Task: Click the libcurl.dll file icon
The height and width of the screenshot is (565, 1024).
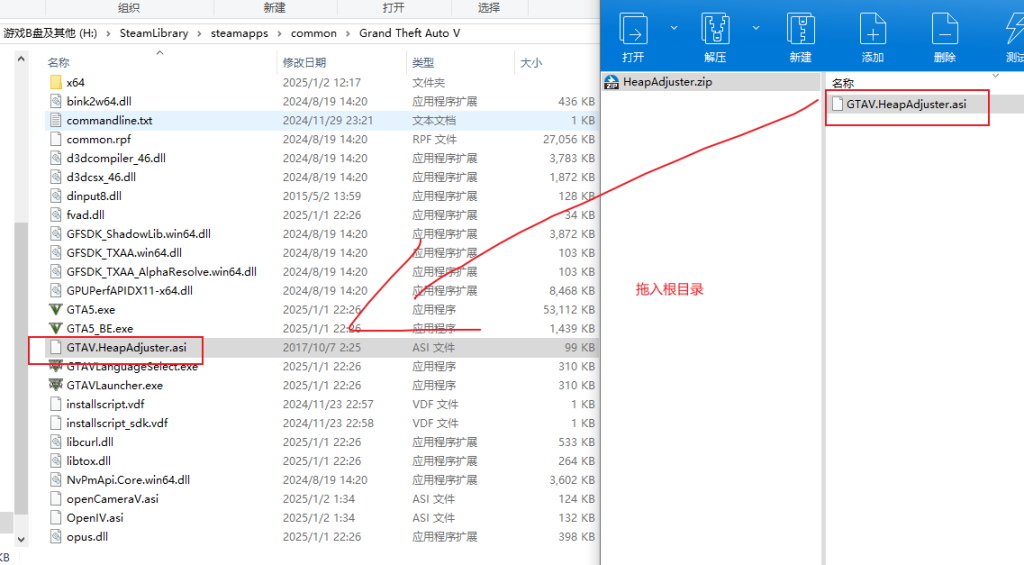Action: [56, 442]
